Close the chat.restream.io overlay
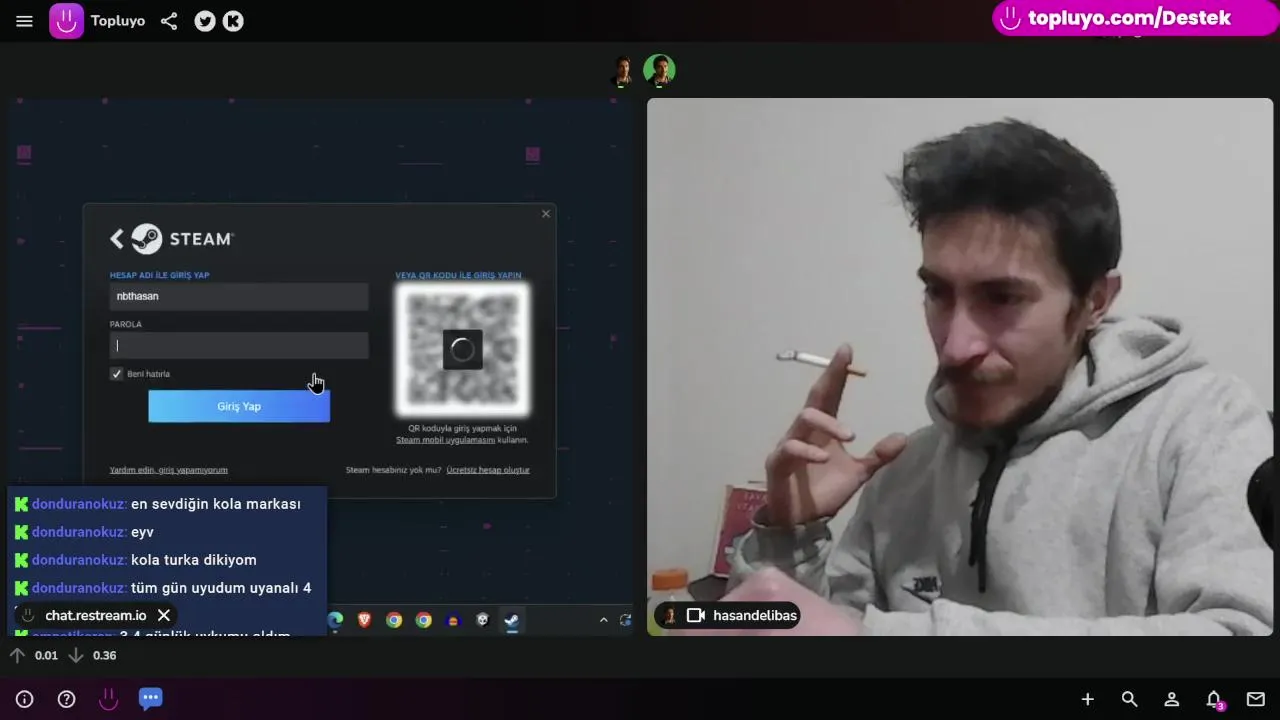 click(x=164, y=615)
